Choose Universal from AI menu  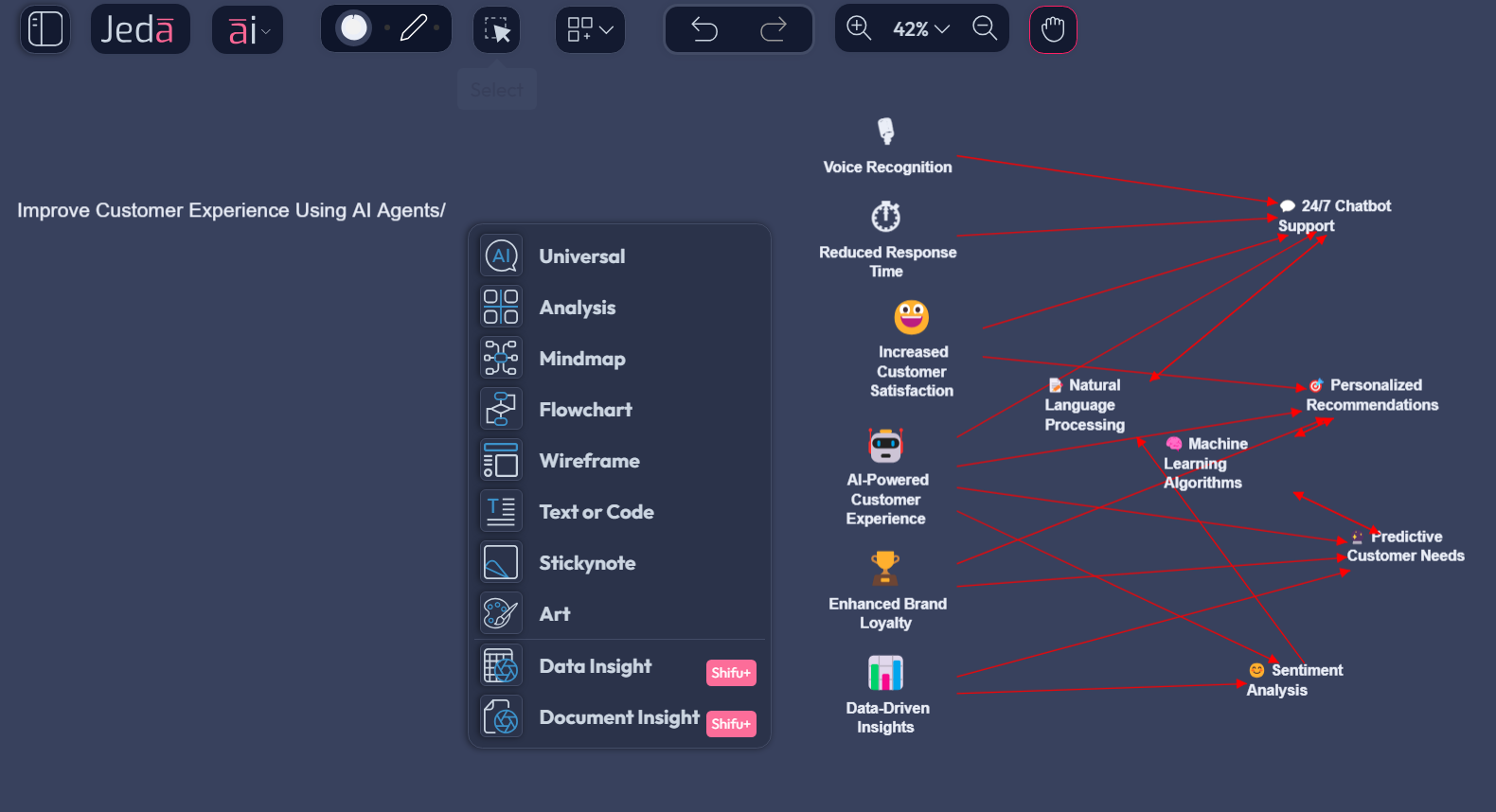point(619,256)
